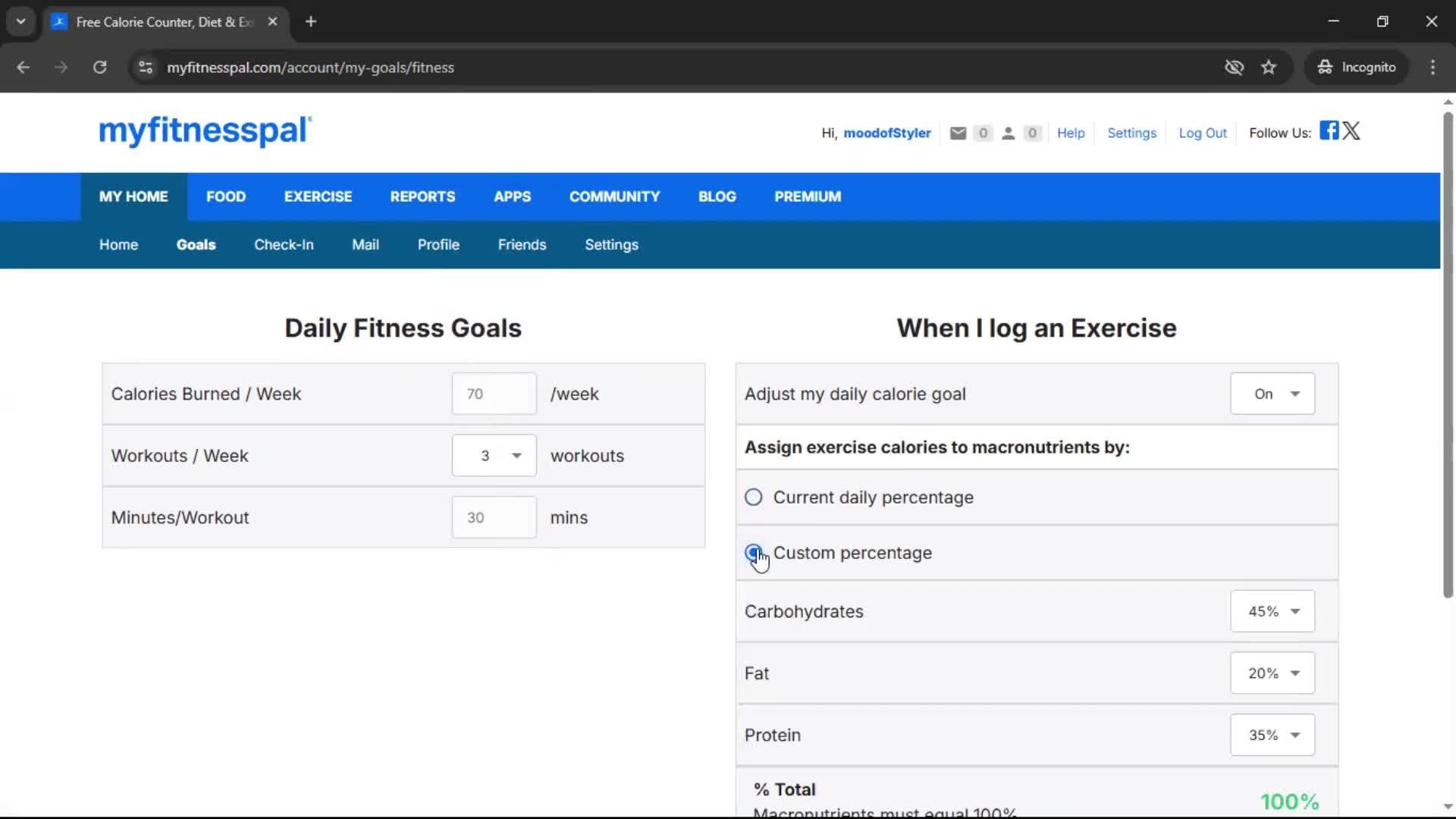The width and height of the screenshot is (1456, 819).
Task: Open the mail envelope icon
Action: coord(958,133)
